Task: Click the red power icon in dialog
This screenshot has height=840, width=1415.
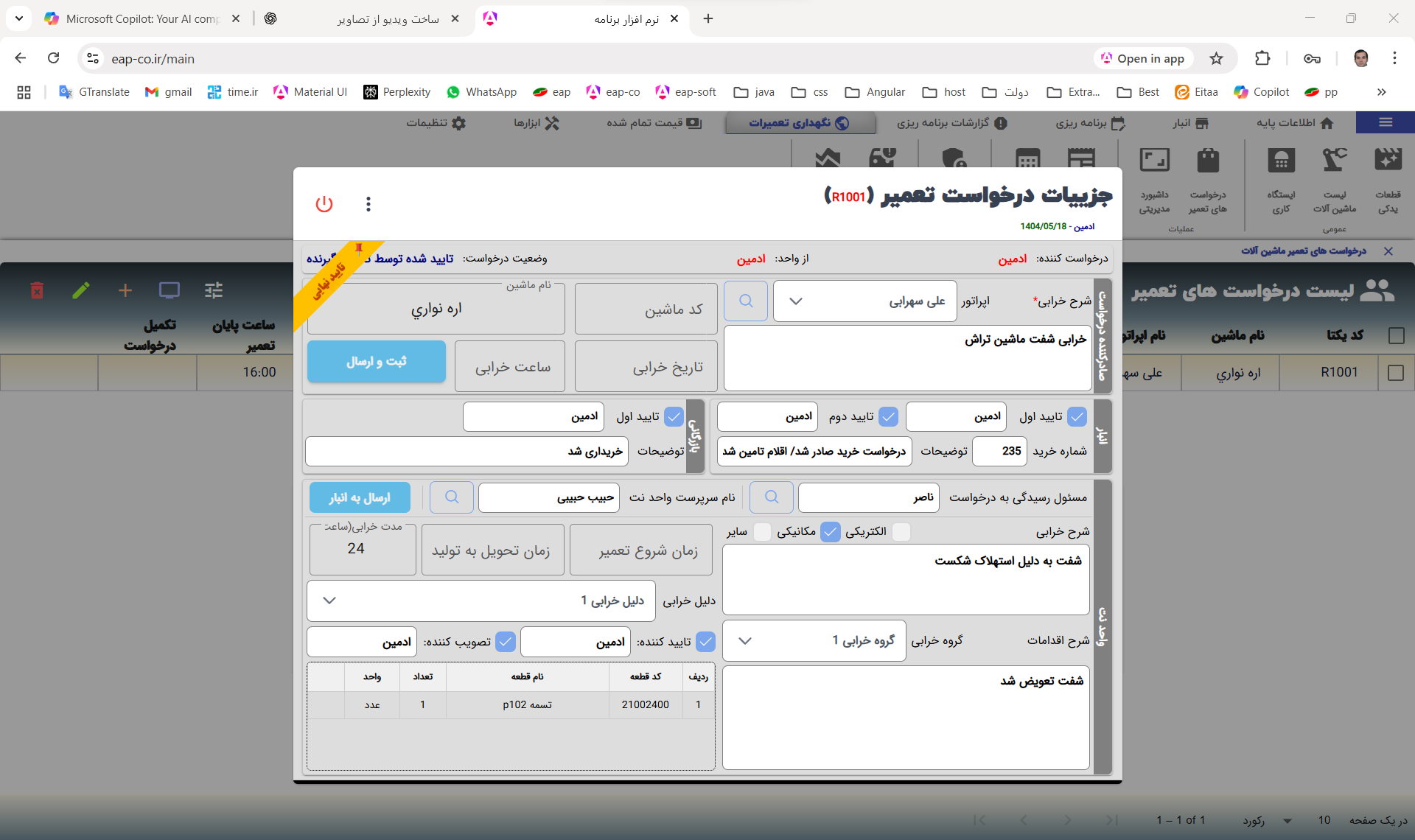Action: 324,204
